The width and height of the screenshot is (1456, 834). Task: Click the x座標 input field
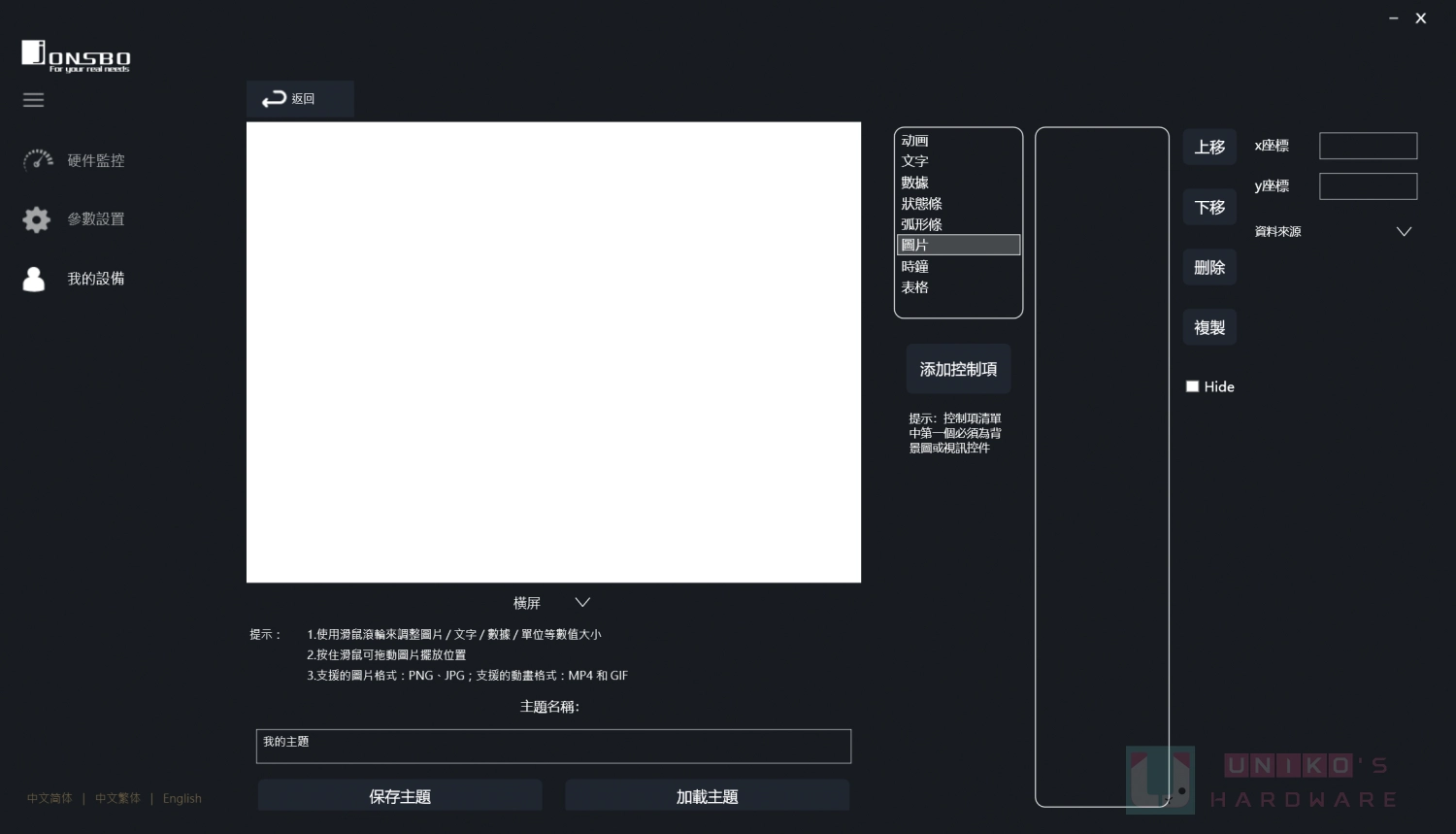(1368, 147)
